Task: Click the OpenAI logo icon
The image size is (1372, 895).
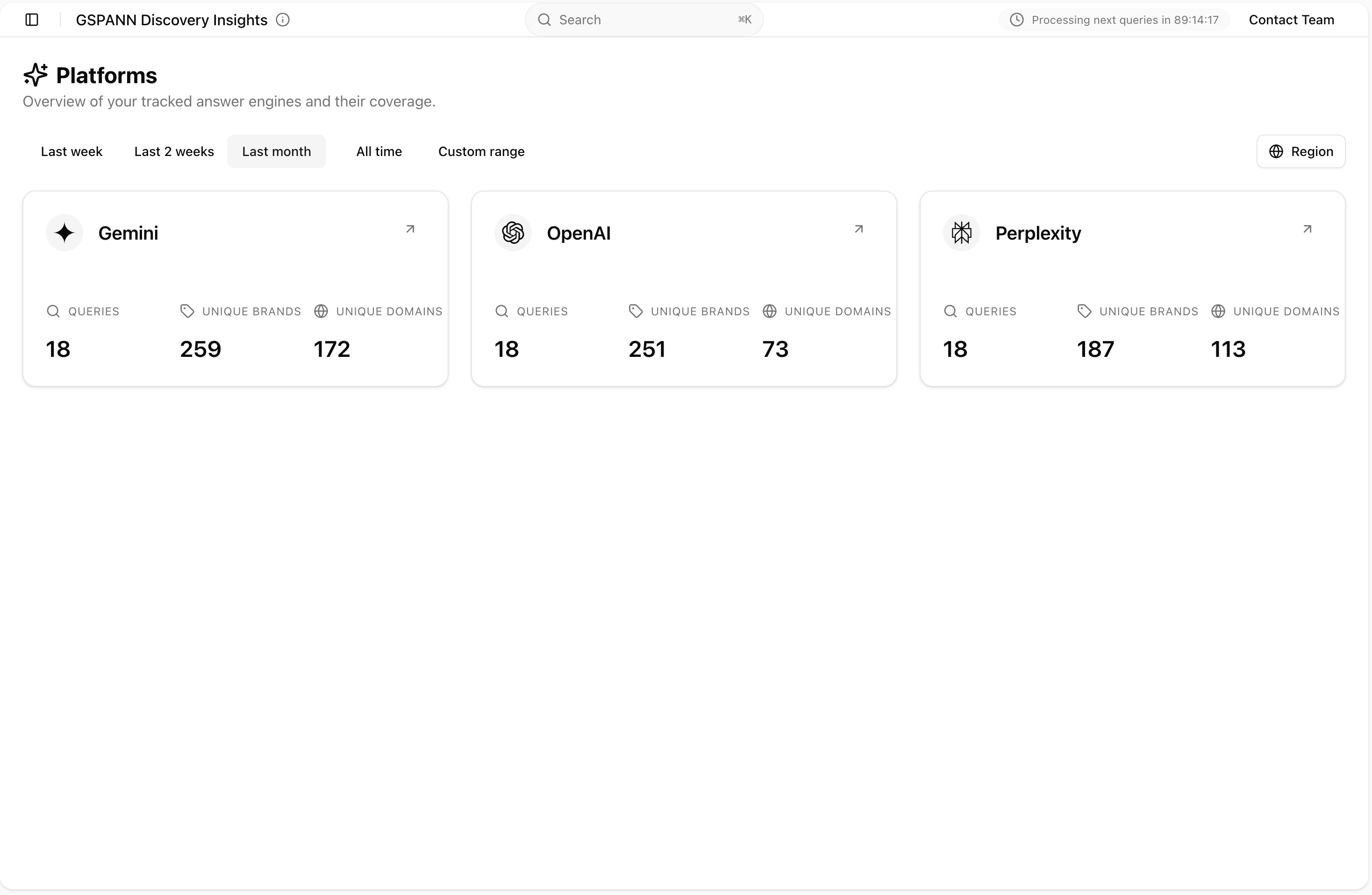Action: [513, 233]
